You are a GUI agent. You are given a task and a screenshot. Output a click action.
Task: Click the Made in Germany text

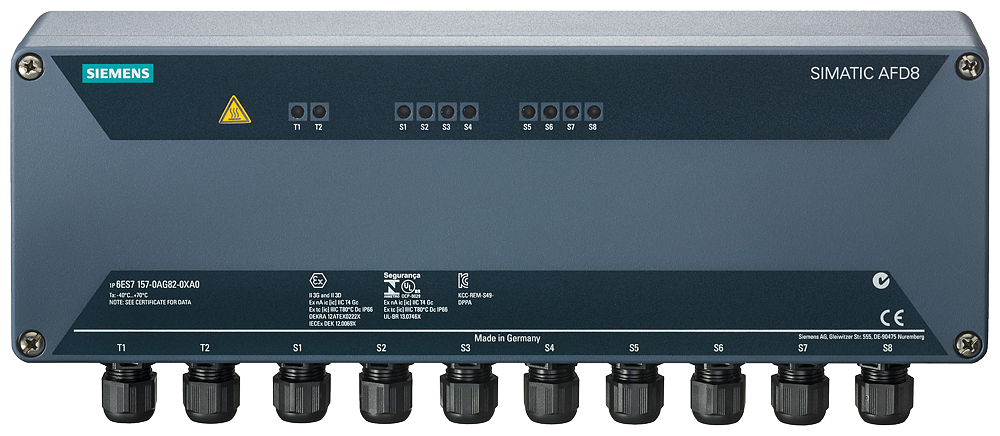click(x=508, y=338)
